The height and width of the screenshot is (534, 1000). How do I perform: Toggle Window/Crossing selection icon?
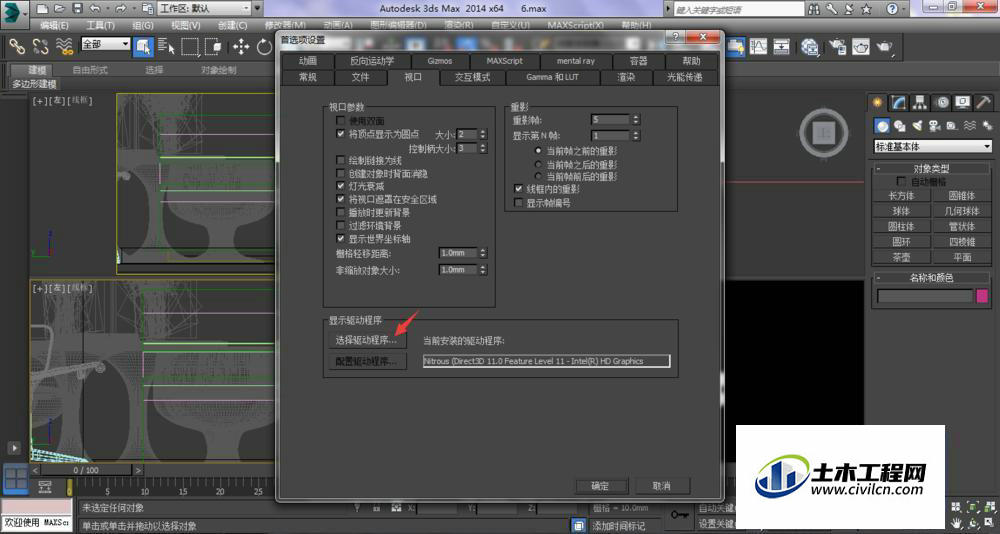click(213, 47)
